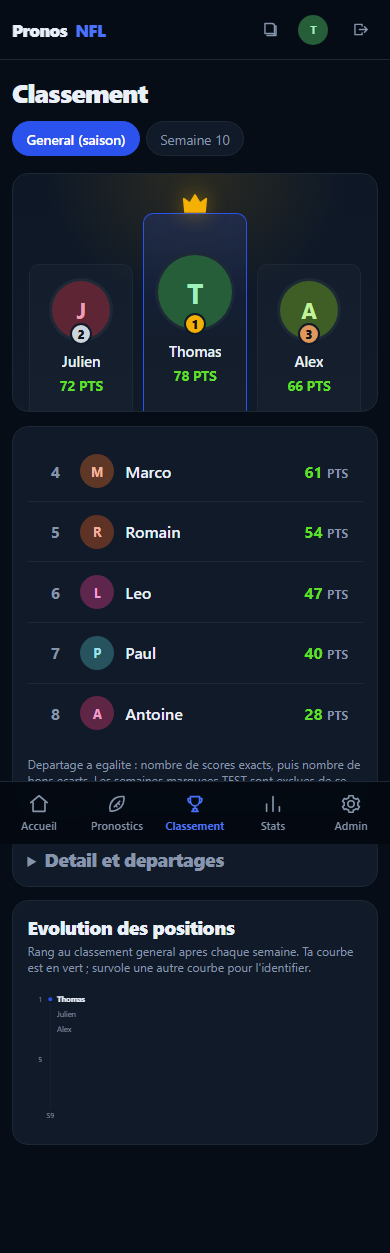This screenshot has width=390, height=1253.
Task: Open Pronostics football icon
Action: [117, 804]
